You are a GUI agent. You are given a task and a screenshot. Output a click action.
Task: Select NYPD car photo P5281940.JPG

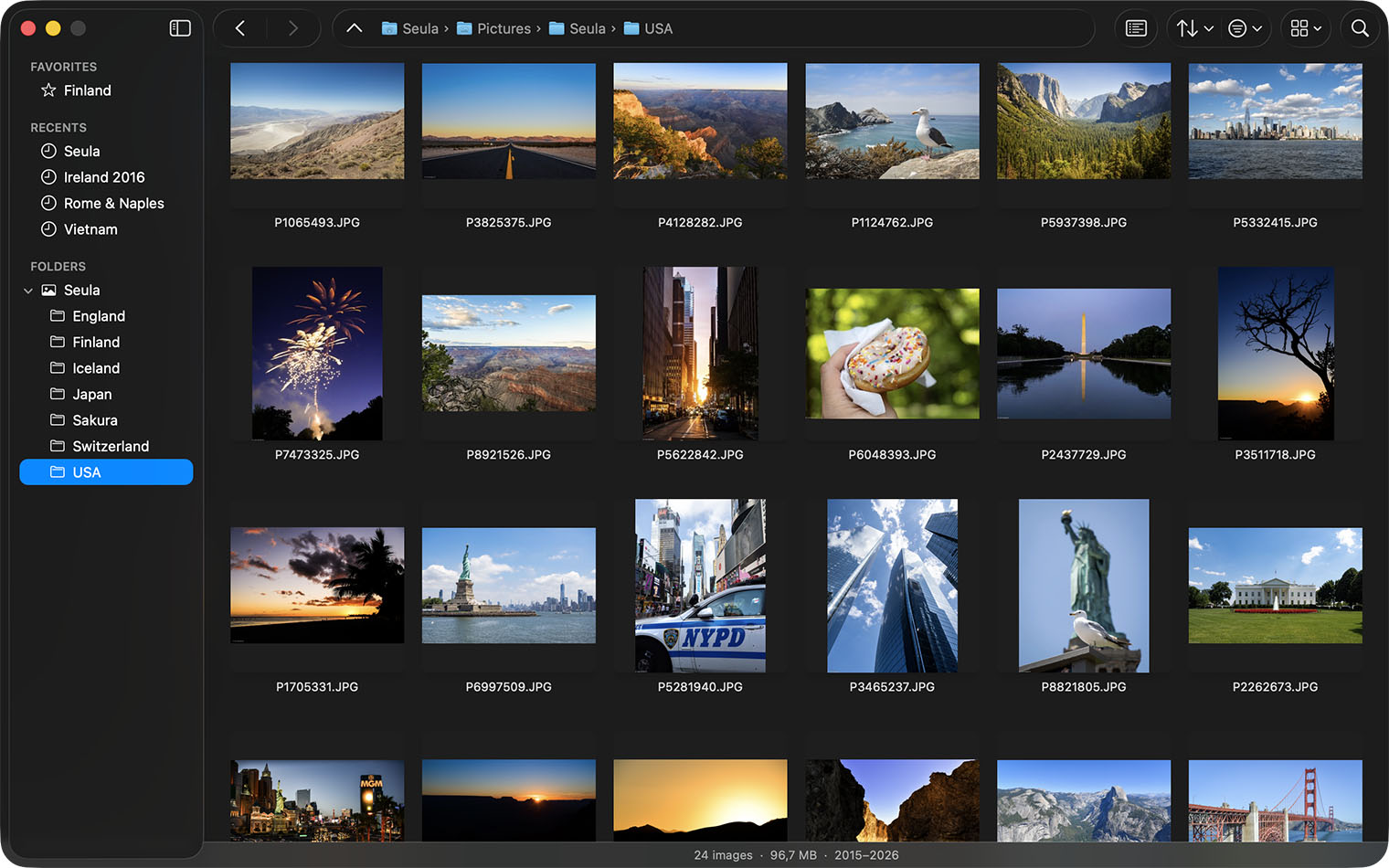pyautogui.click(x=700, y=586)
